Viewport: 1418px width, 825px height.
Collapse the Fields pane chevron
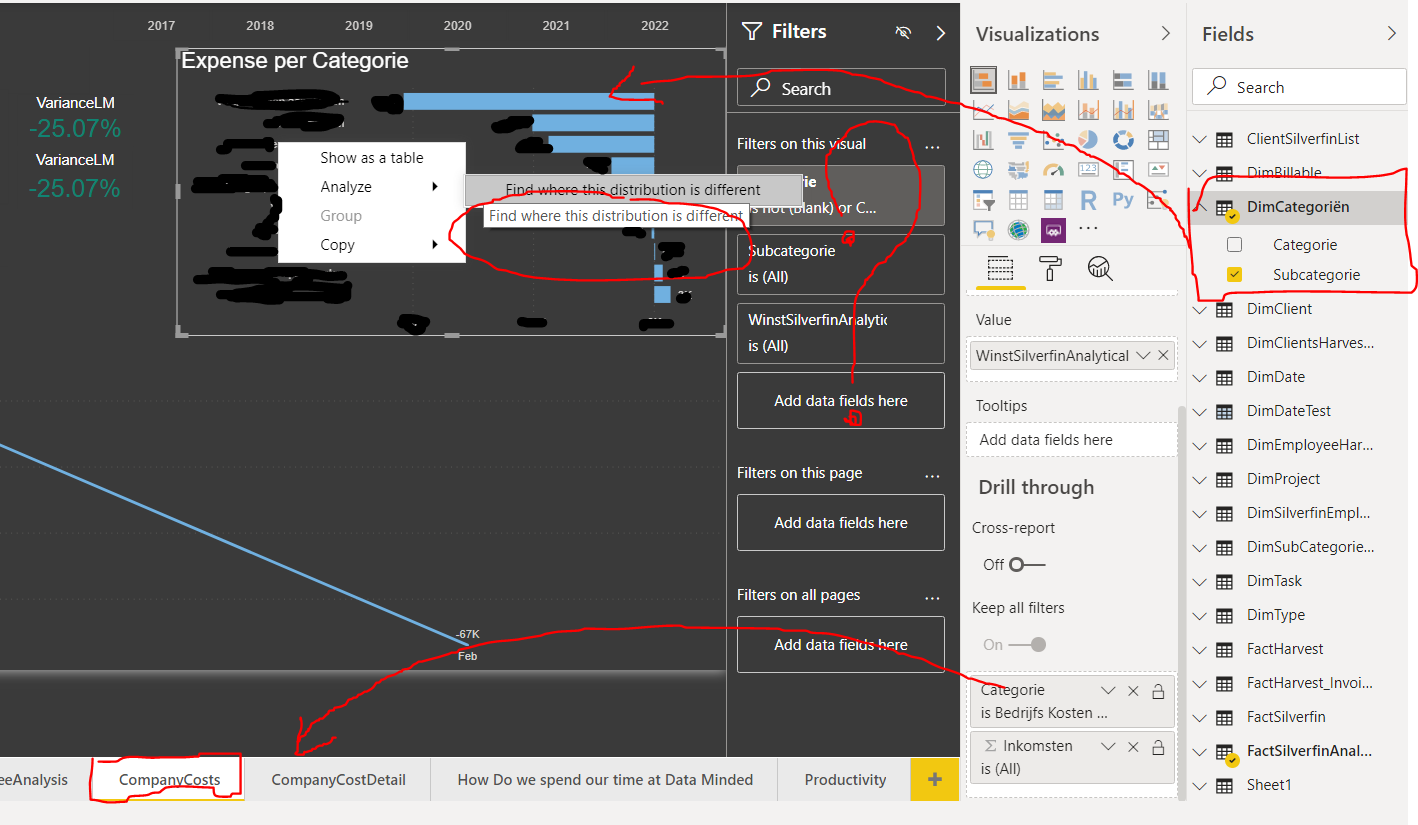pyautogui.click(x=1392, y=33)
